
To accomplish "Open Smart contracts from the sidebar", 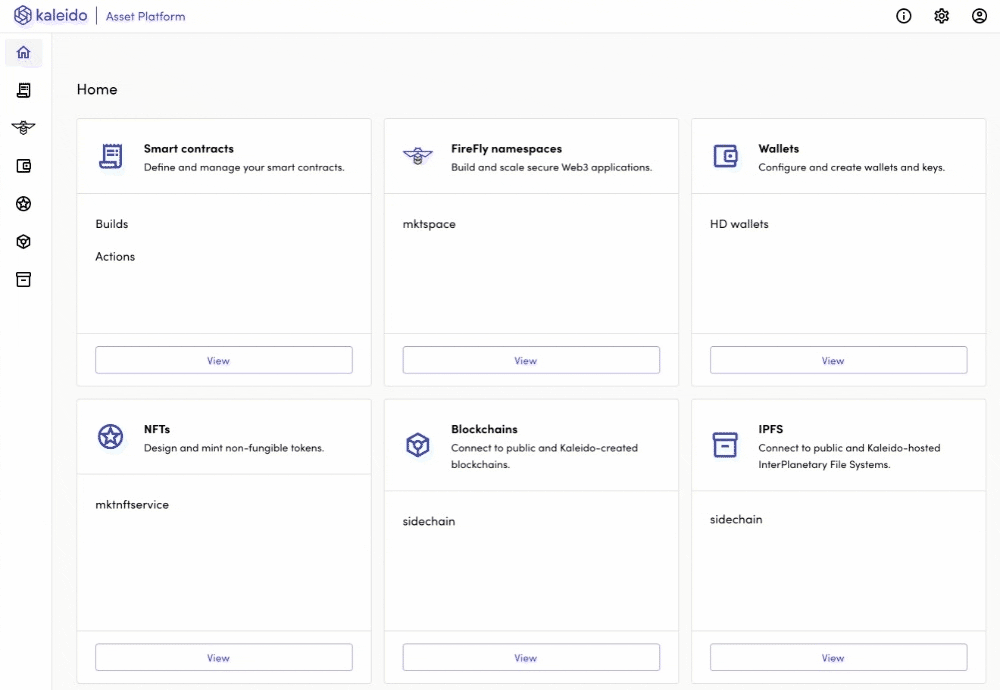I will click(24, 91).
